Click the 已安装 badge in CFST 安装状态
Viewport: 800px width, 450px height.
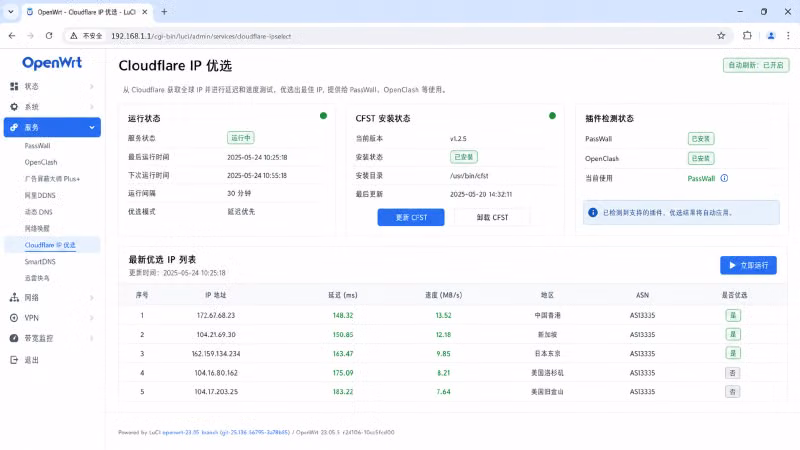(x=463, y=157)
